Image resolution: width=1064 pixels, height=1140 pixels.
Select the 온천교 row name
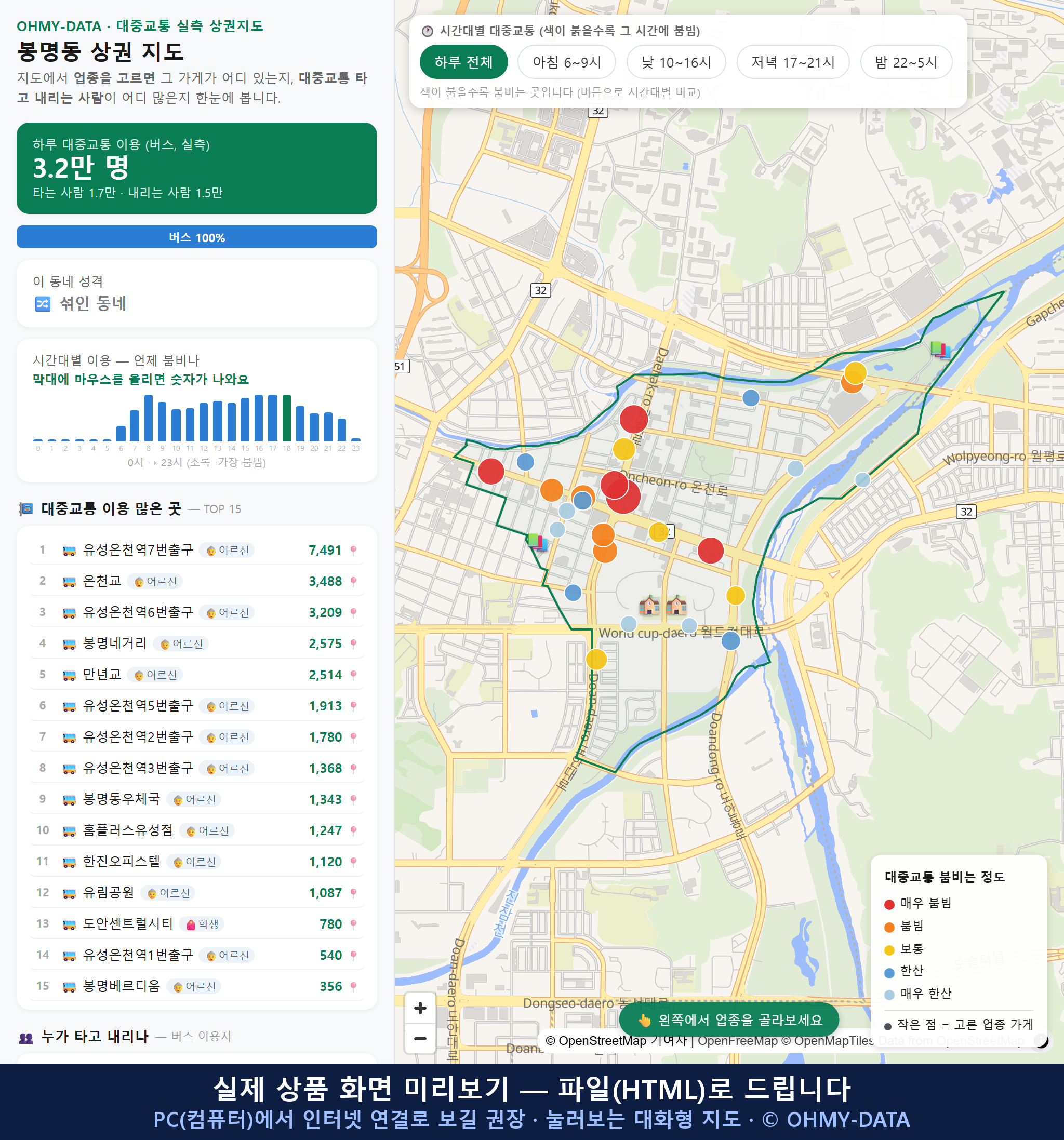point(102,581)
